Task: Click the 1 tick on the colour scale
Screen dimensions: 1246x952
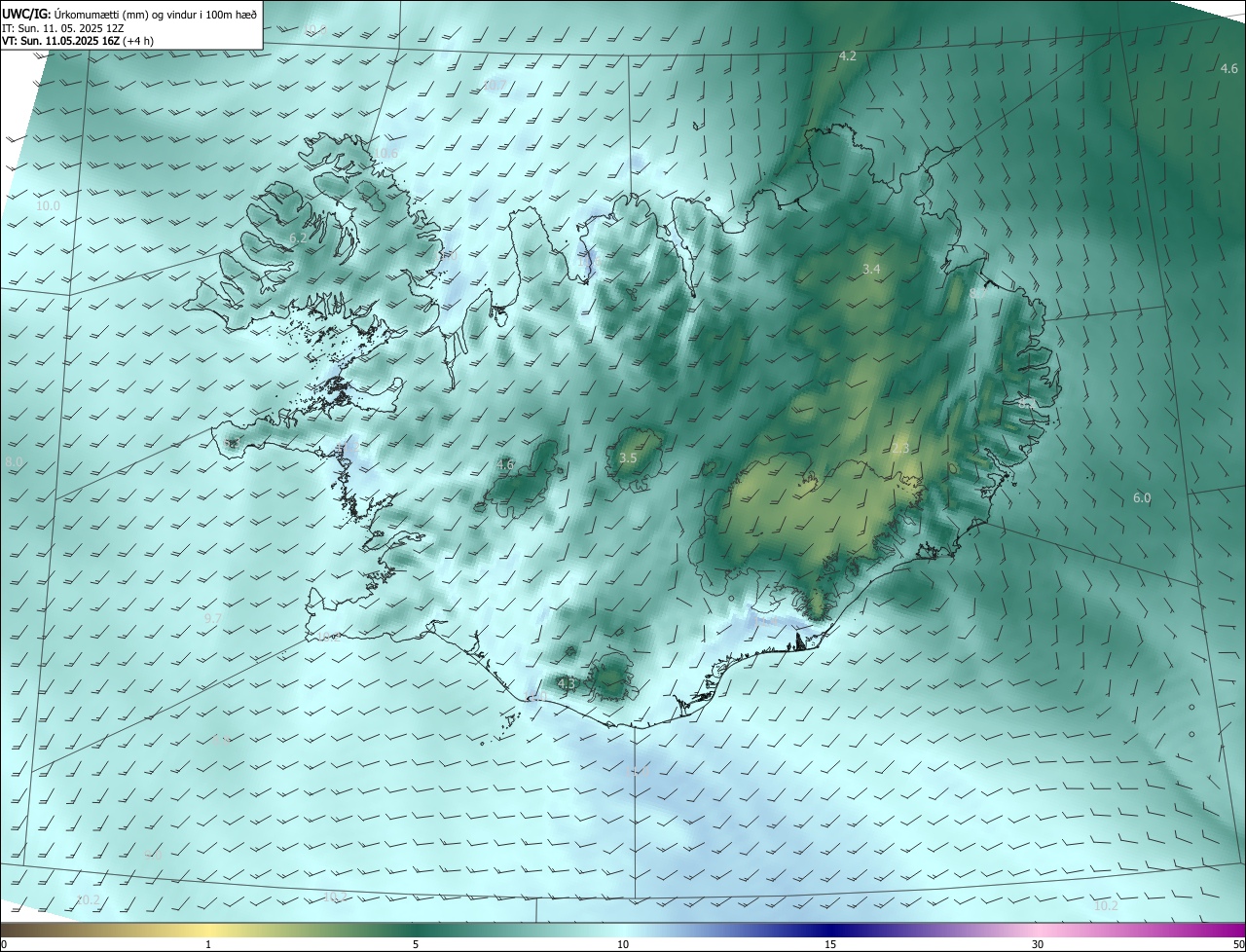Action: coord(208,944)
